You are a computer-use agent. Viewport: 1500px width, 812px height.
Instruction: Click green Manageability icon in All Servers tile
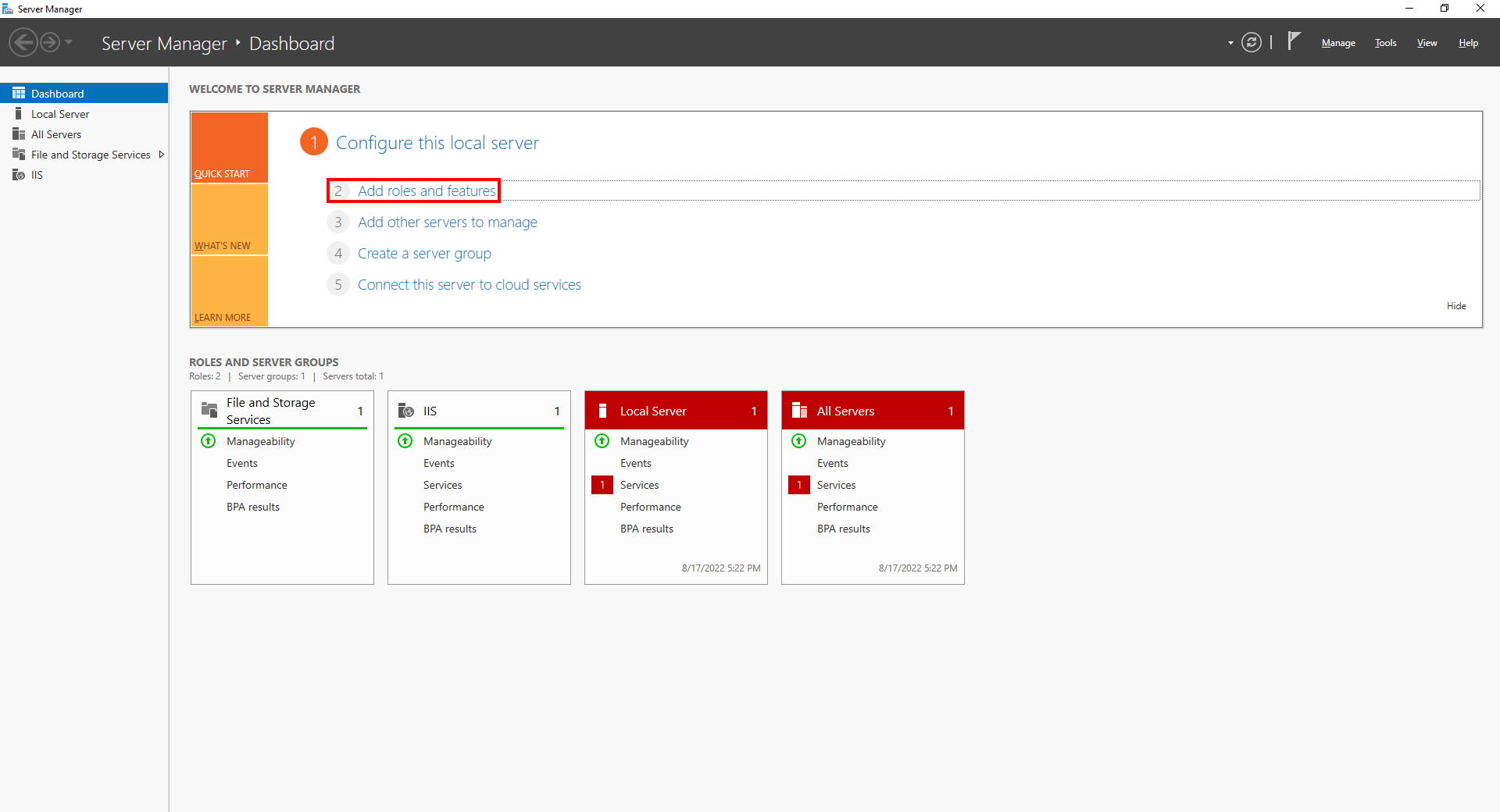click(x=799, y=440)
